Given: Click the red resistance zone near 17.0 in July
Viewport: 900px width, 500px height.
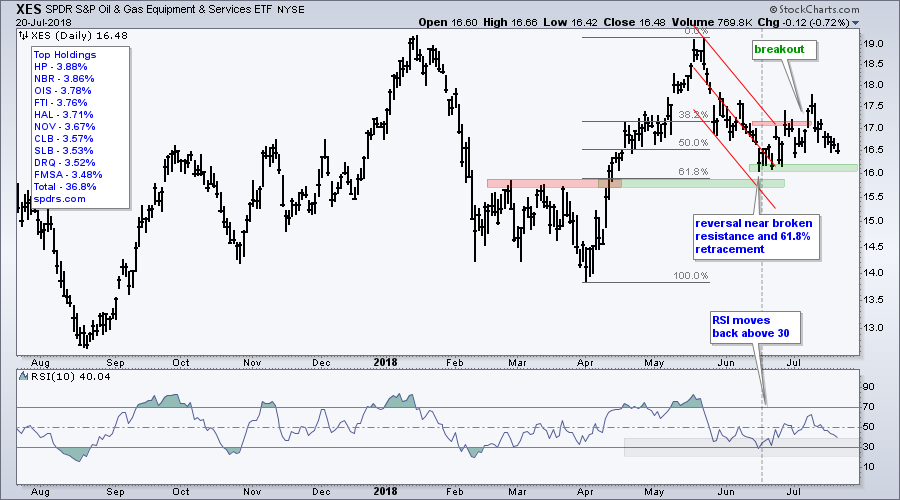Looking at the screenshot, I should tap(781, 123).
